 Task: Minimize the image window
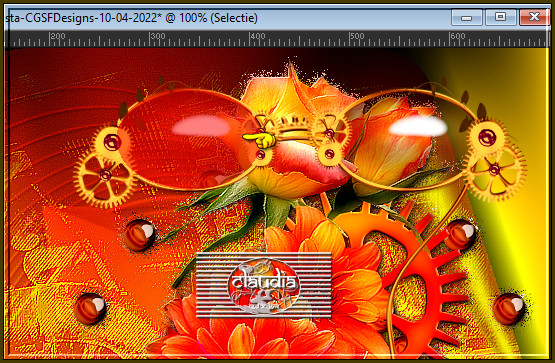[x=467, y=18]
